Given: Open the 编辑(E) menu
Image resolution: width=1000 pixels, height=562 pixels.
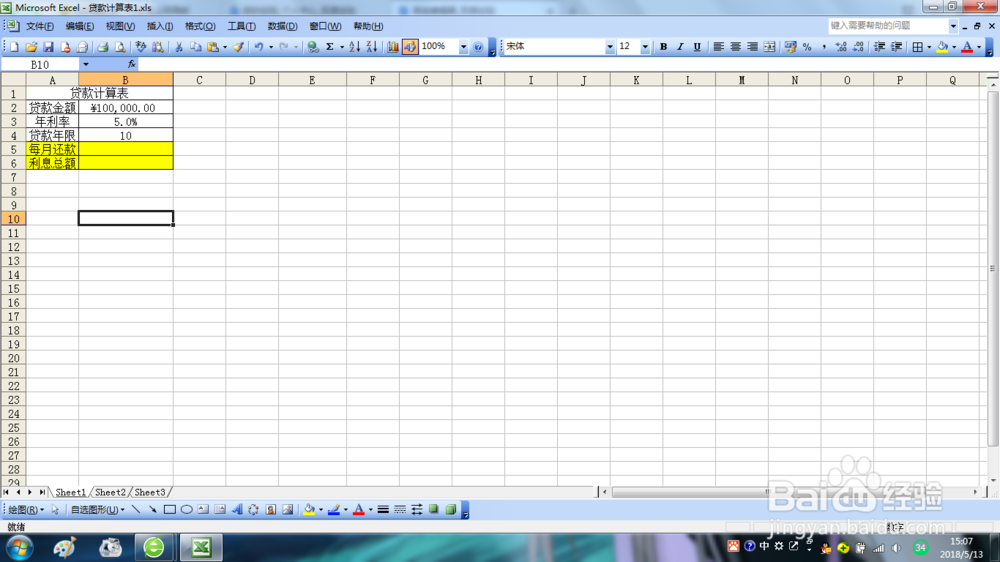Looking at the screenshot, I should pyautogui.click(x=80, y=26).
